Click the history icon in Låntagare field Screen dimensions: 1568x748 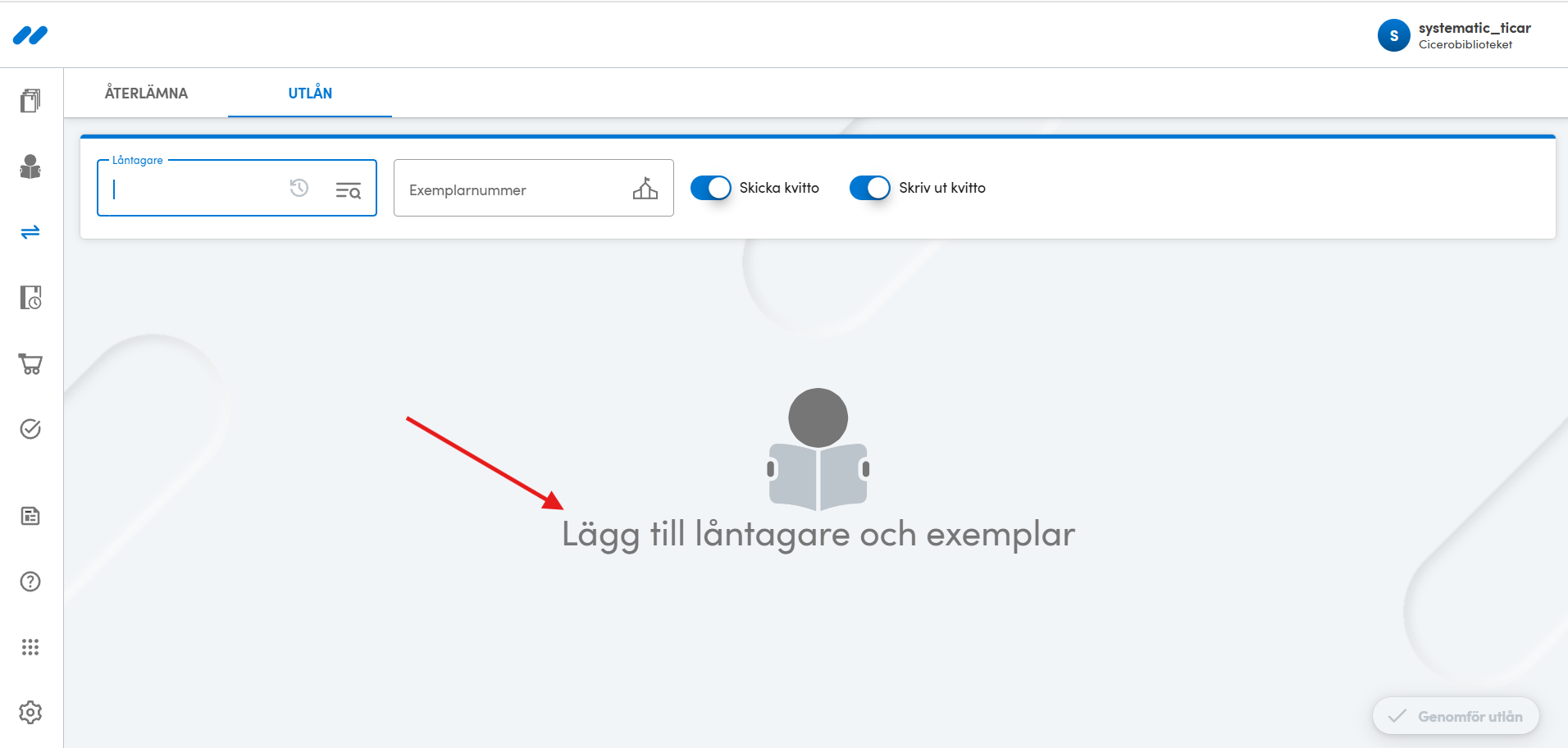(x=299, y=188)
